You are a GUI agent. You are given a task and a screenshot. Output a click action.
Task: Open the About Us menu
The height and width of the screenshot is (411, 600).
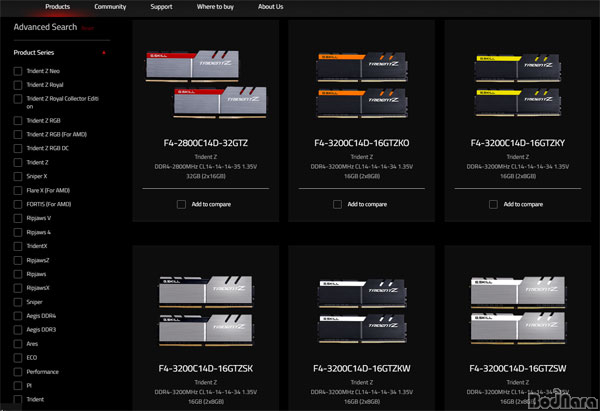click(x=271, y=7)
